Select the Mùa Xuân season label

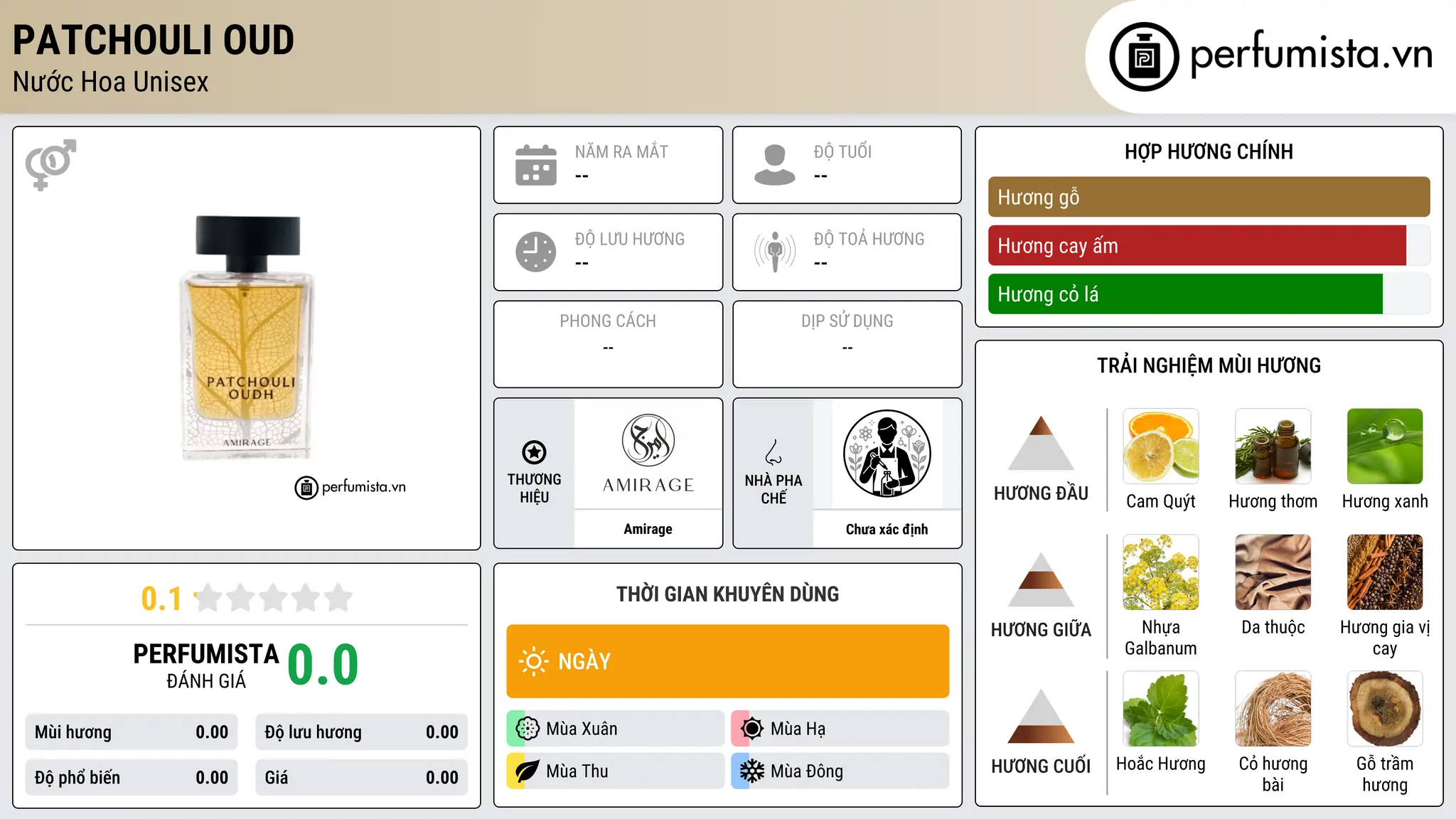click(x=582, y=729)
